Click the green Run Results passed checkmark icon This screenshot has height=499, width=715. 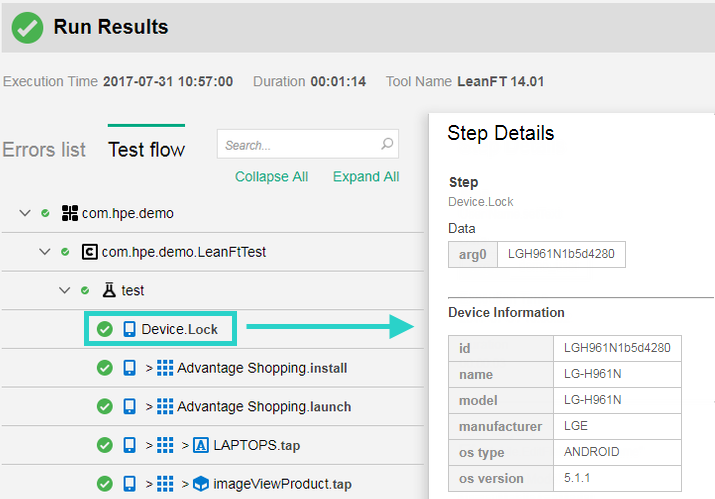point(27,27)
